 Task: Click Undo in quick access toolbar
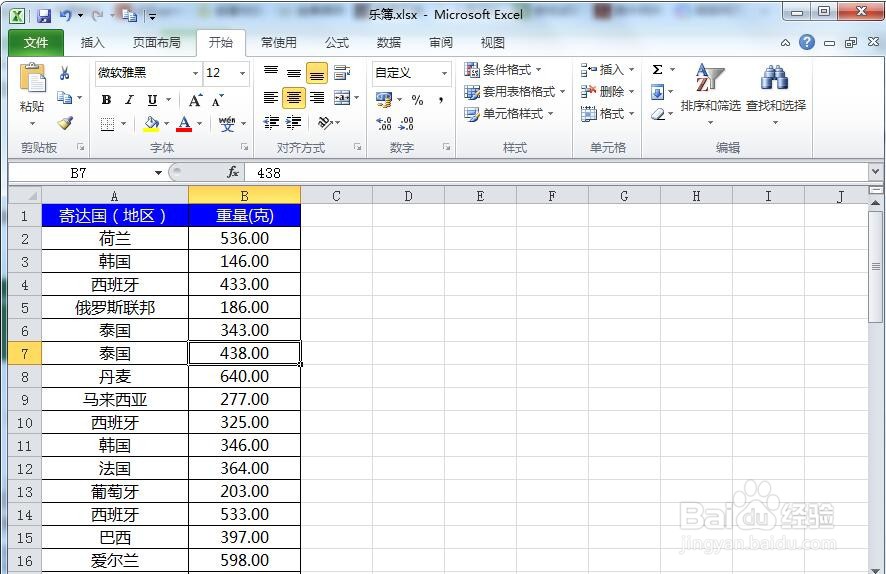(66, 16)
